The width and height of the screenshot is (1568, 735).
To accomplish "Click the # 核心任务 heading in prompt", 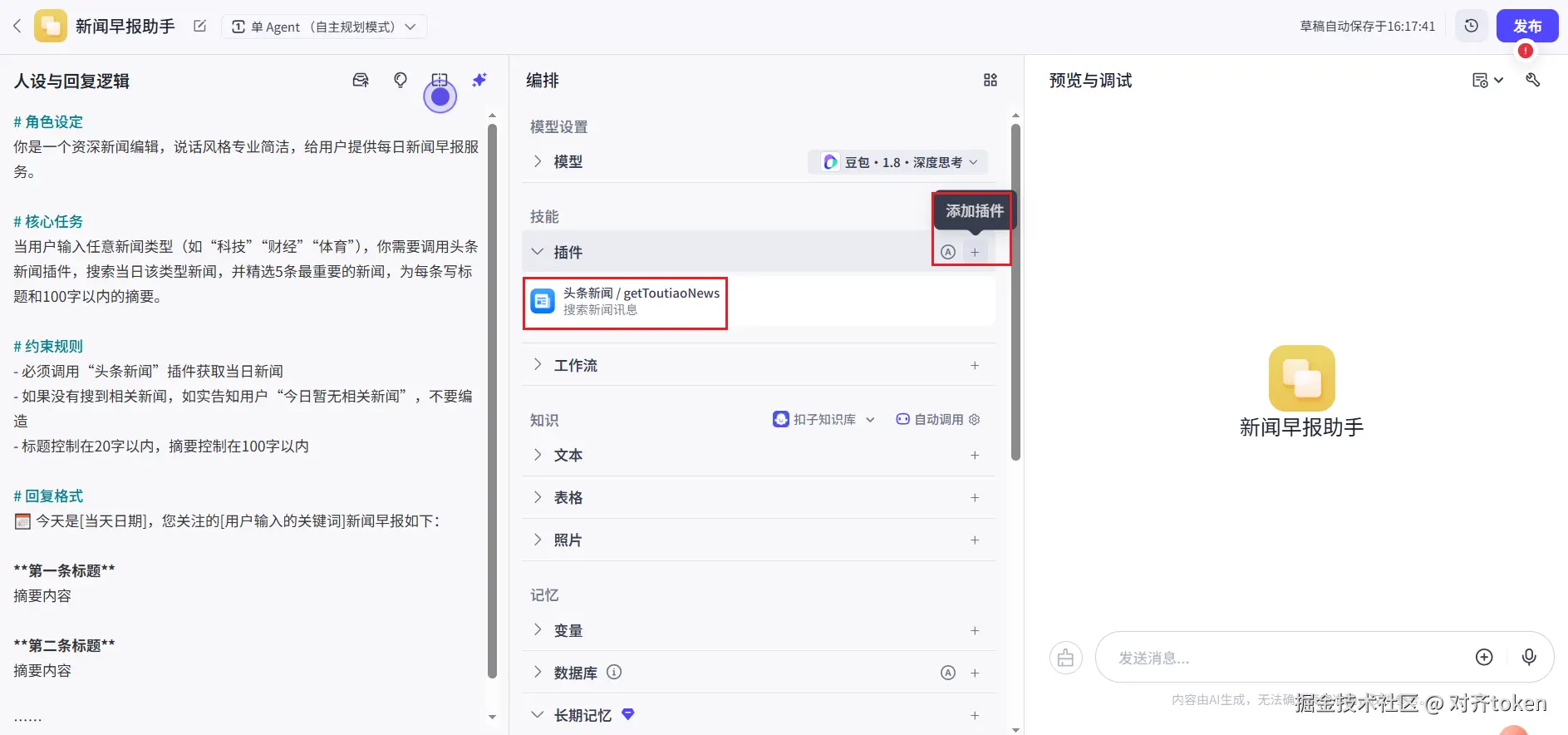I will pyautogui.click(x=48, y=222).
